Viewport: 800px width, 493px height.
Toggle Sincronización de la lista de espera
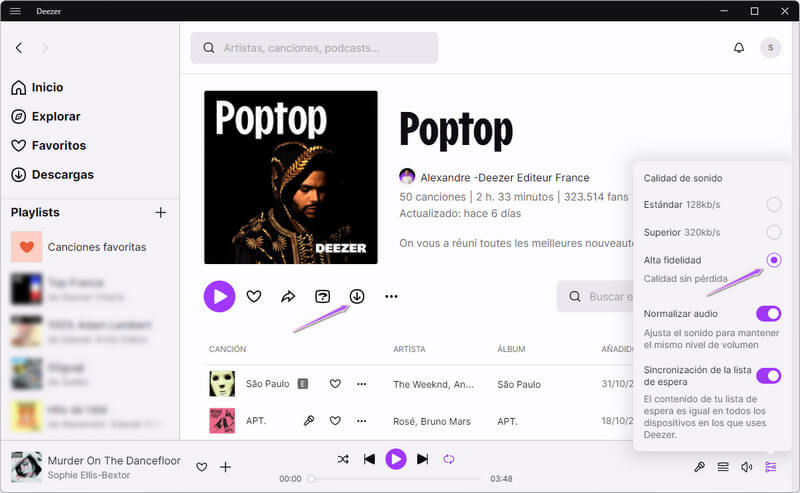coord(768,376)
